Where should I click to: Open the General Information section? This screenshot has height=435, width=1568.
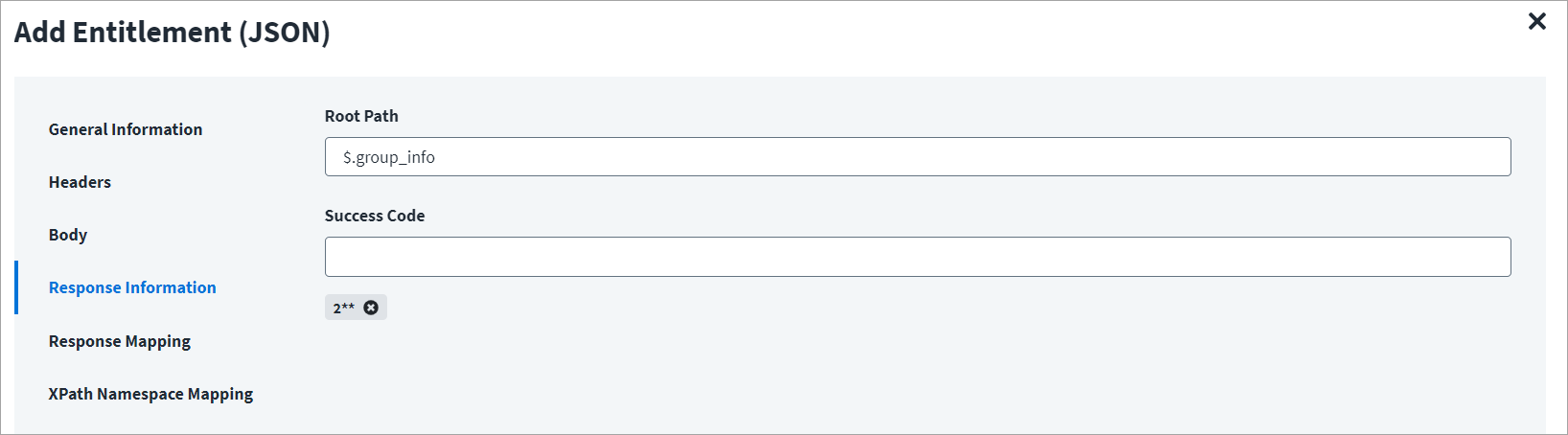[x=126, y=129]
